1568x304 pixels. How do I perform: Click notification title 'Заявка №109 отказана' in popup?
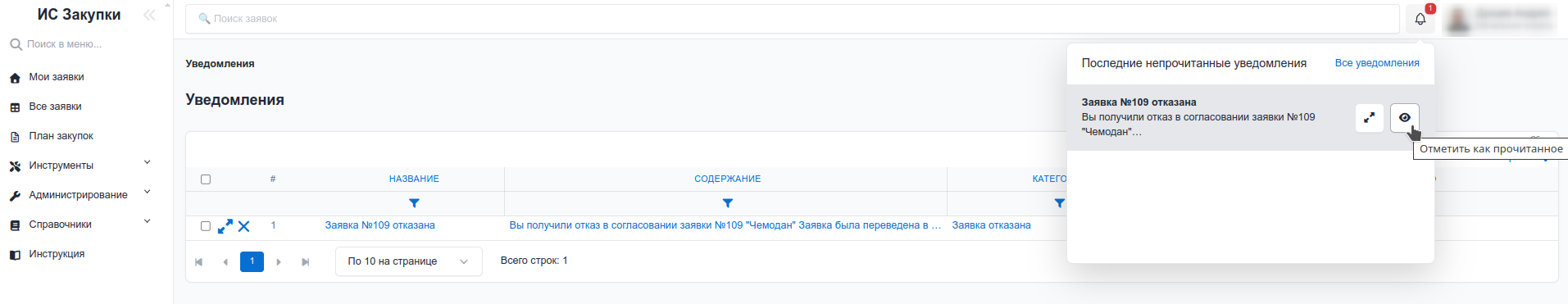point(1139,102)
